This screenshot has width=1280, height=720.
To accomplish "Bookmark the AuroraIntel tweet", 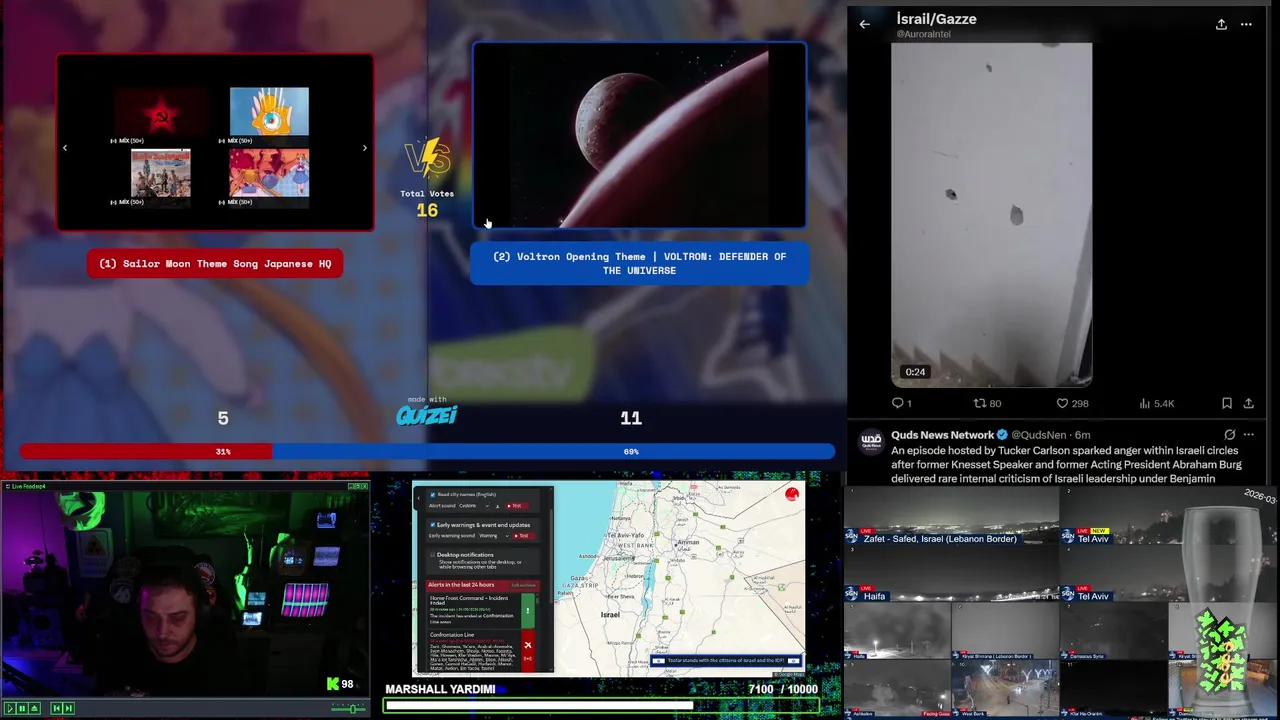I will [x=1227, y=403].
